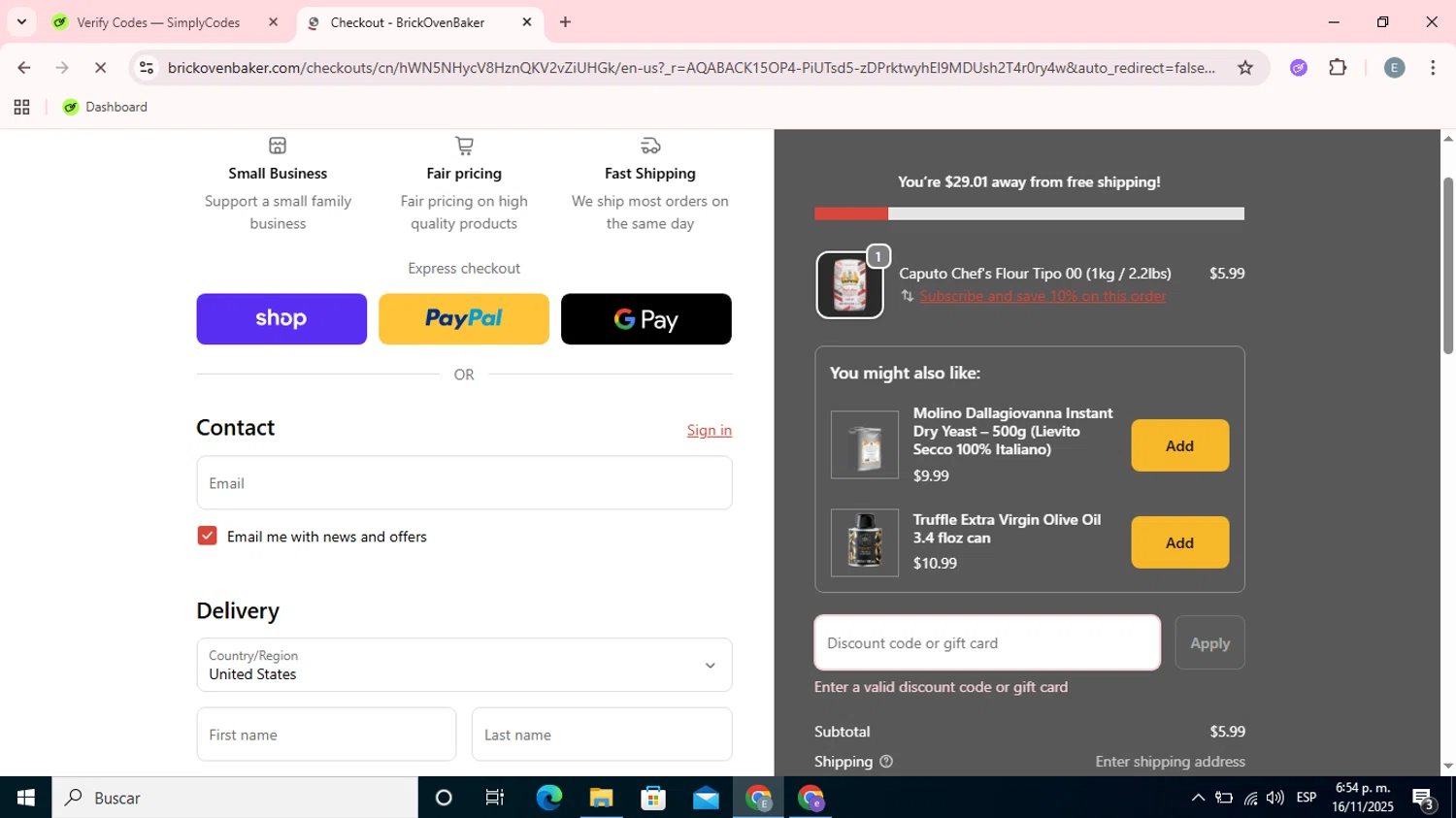
Task: Pay with the Google Pay button
Action: (646, 319)
